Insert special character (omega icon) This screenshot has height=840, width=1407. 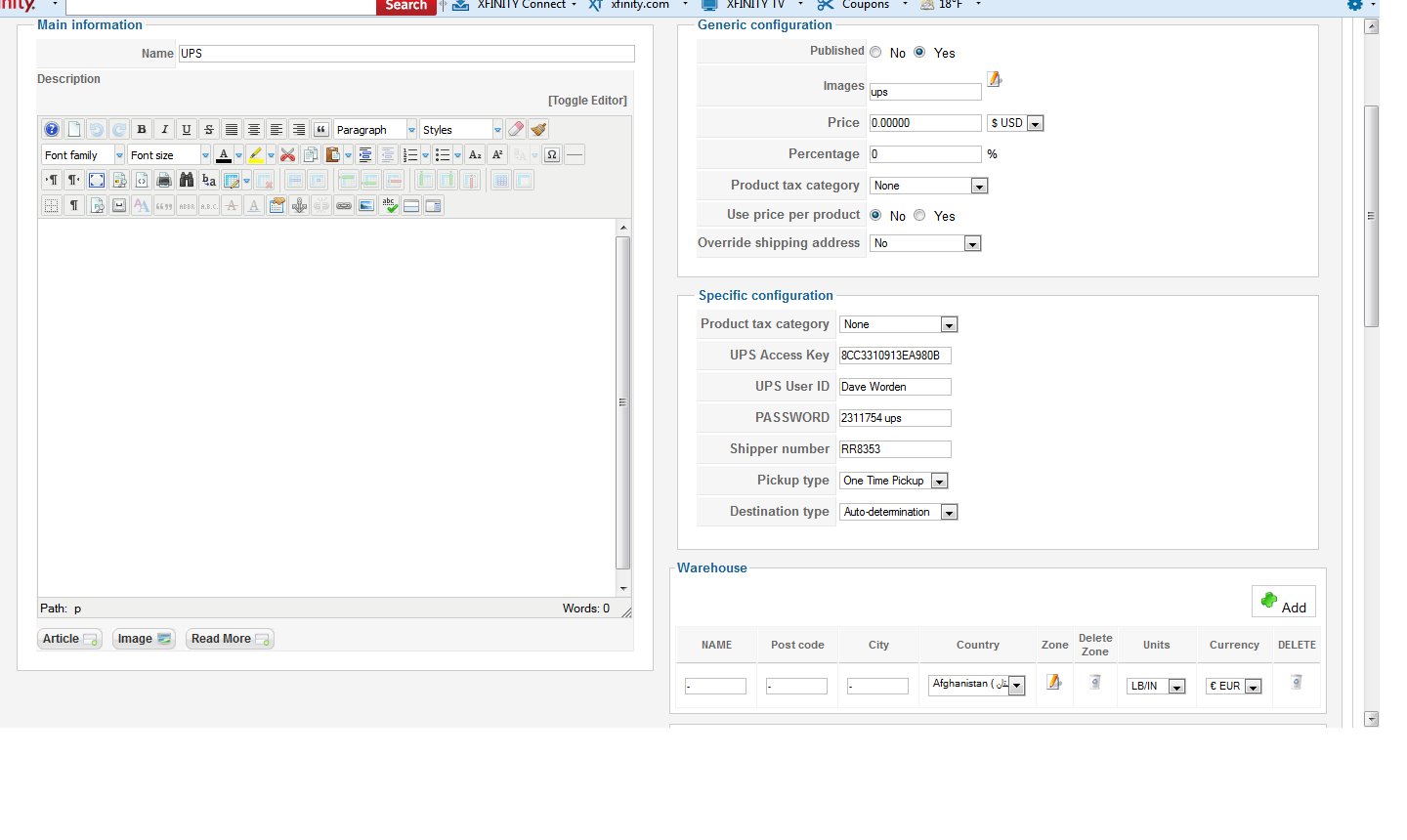[552, 154]
